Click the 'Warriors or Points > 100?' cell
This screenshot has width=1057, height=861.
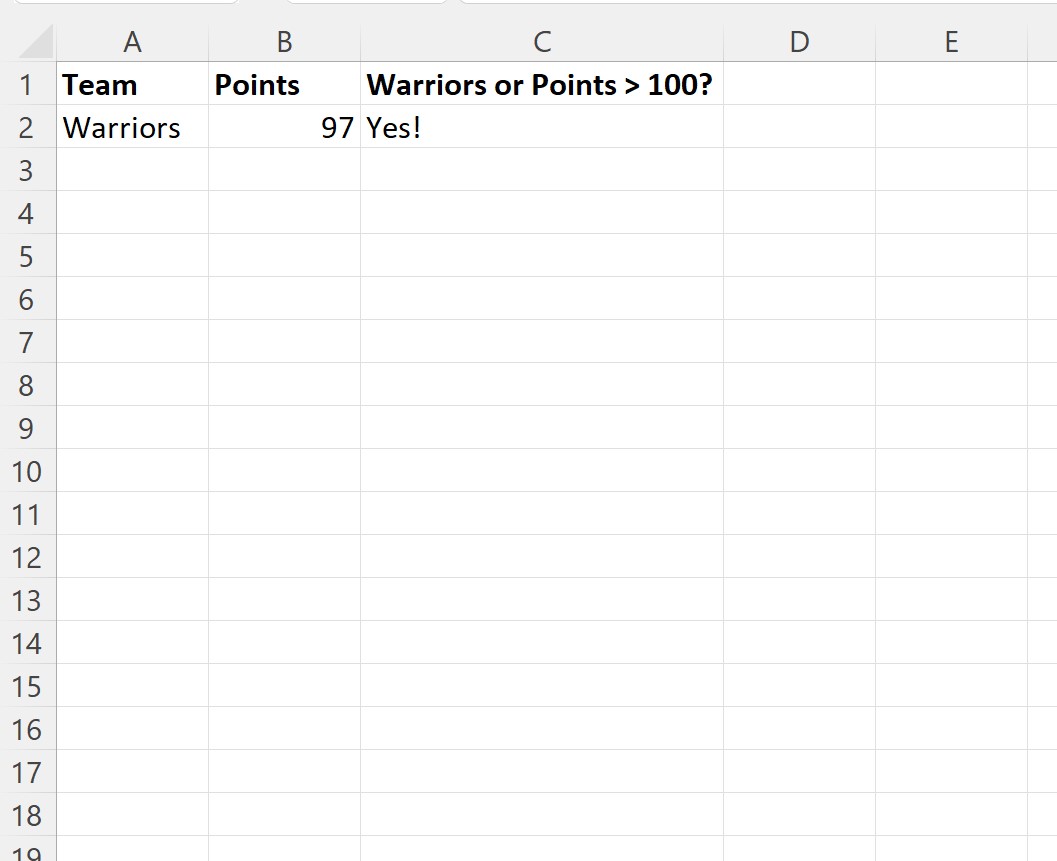click(x=542, y=85)
